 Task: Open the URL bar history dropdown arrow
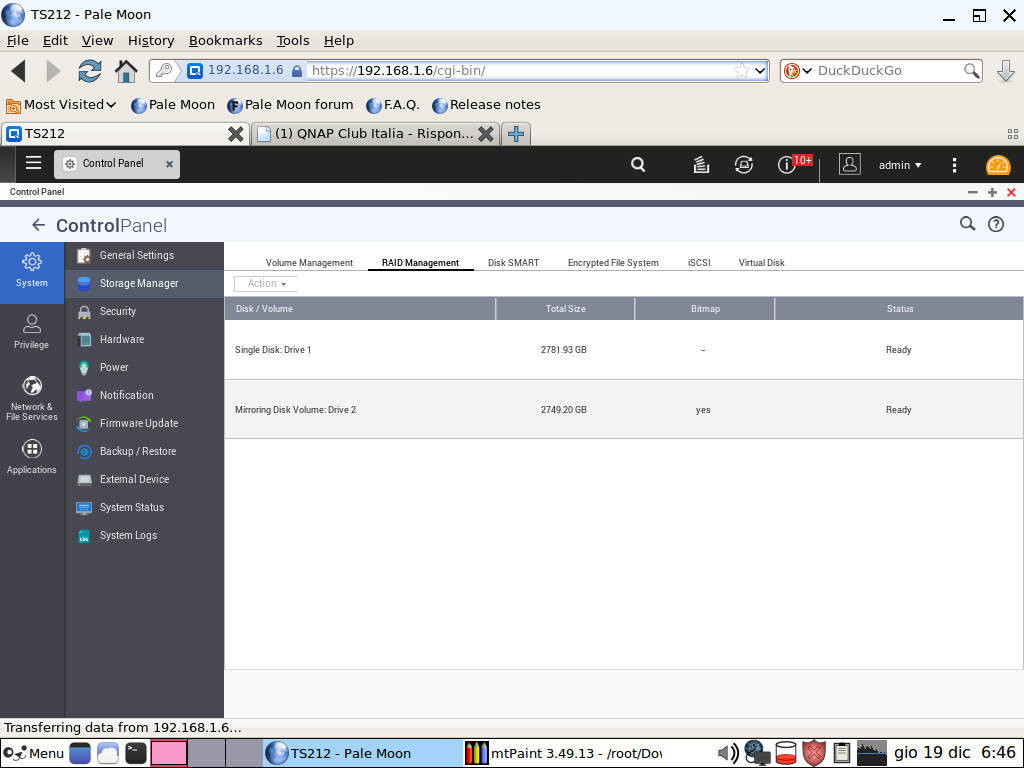click(x=760, y=71)
